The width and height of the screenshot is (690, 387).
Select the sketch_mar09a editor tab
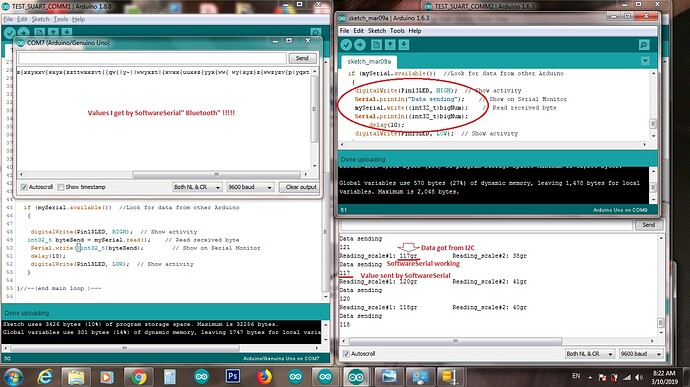[369, 61]
